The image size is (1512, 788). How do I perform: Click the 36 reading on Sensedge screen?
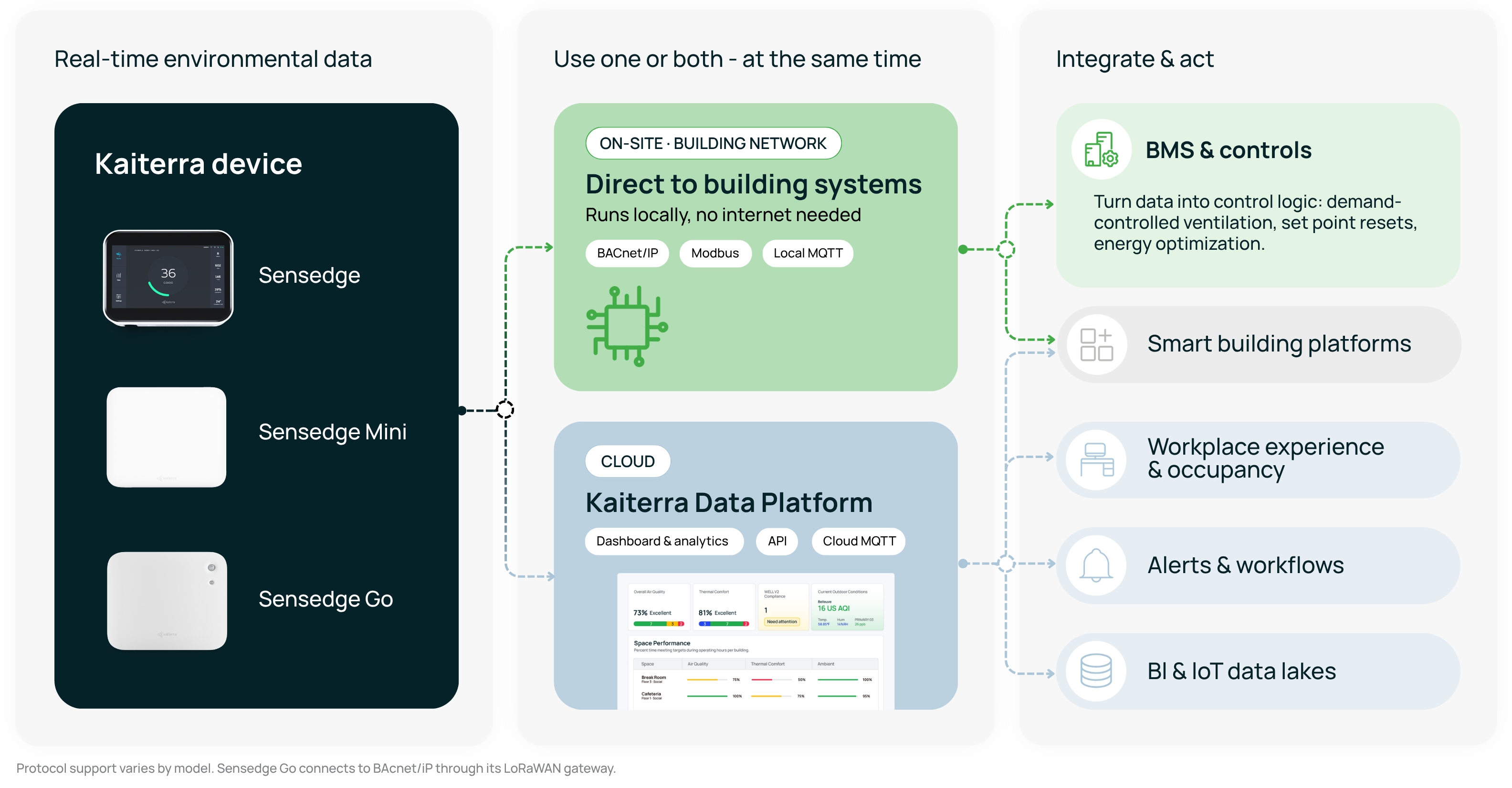click(x=168, y=273)
